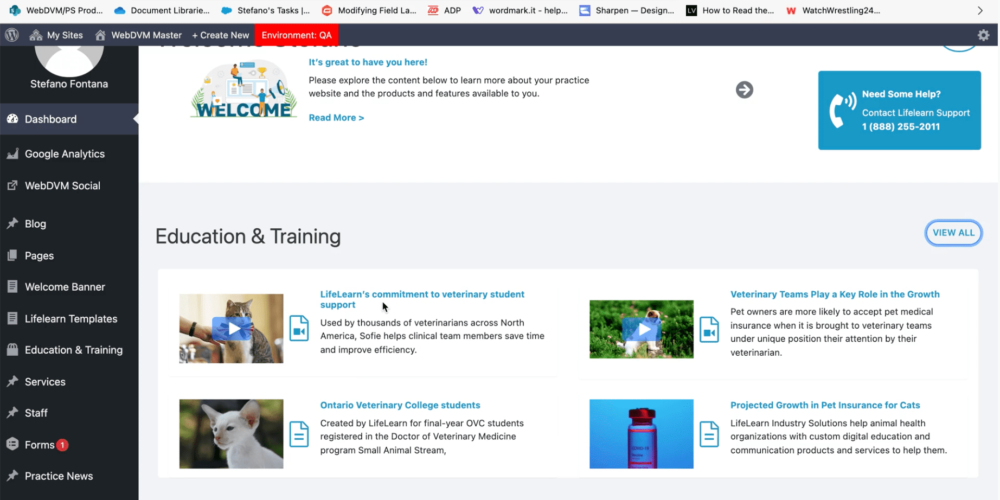
Task: Click the Welcome Banner document icon
Action: click(11, 287)
